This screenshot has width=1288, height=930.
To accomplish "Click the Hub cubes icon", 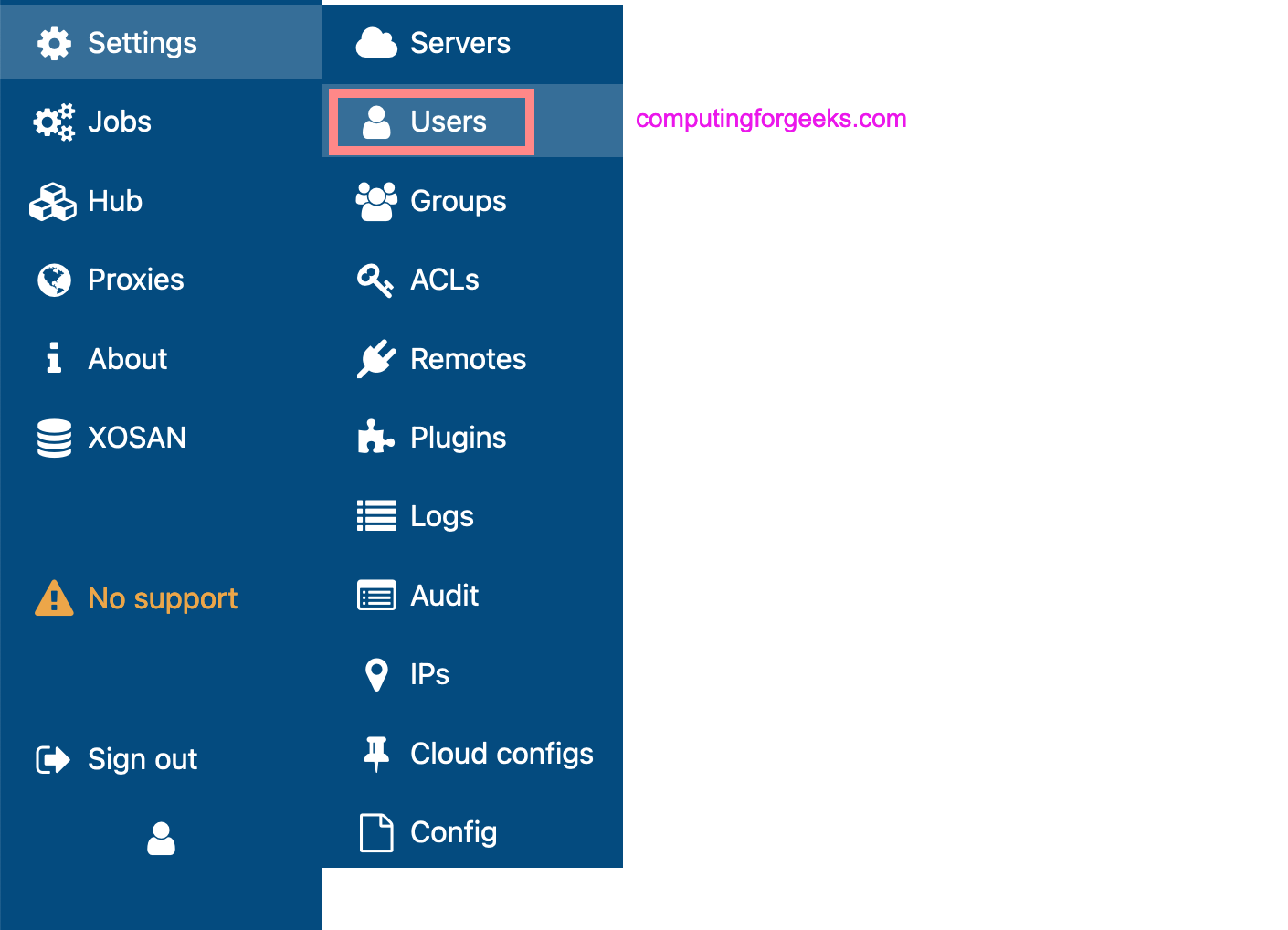I will tap(53, 200).
